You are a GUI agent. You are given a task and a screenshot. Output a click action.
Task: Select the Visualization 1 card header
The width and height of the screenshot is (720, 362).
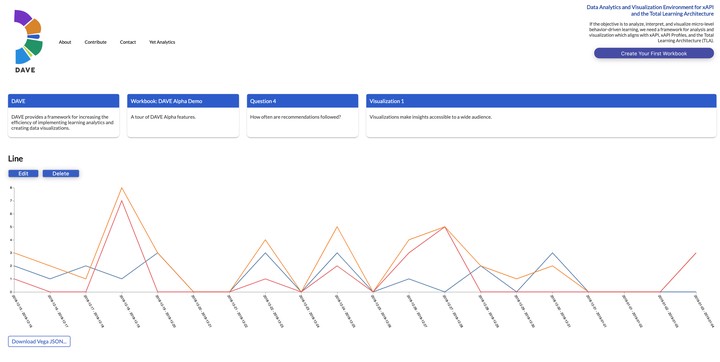[x=541, y=101]
